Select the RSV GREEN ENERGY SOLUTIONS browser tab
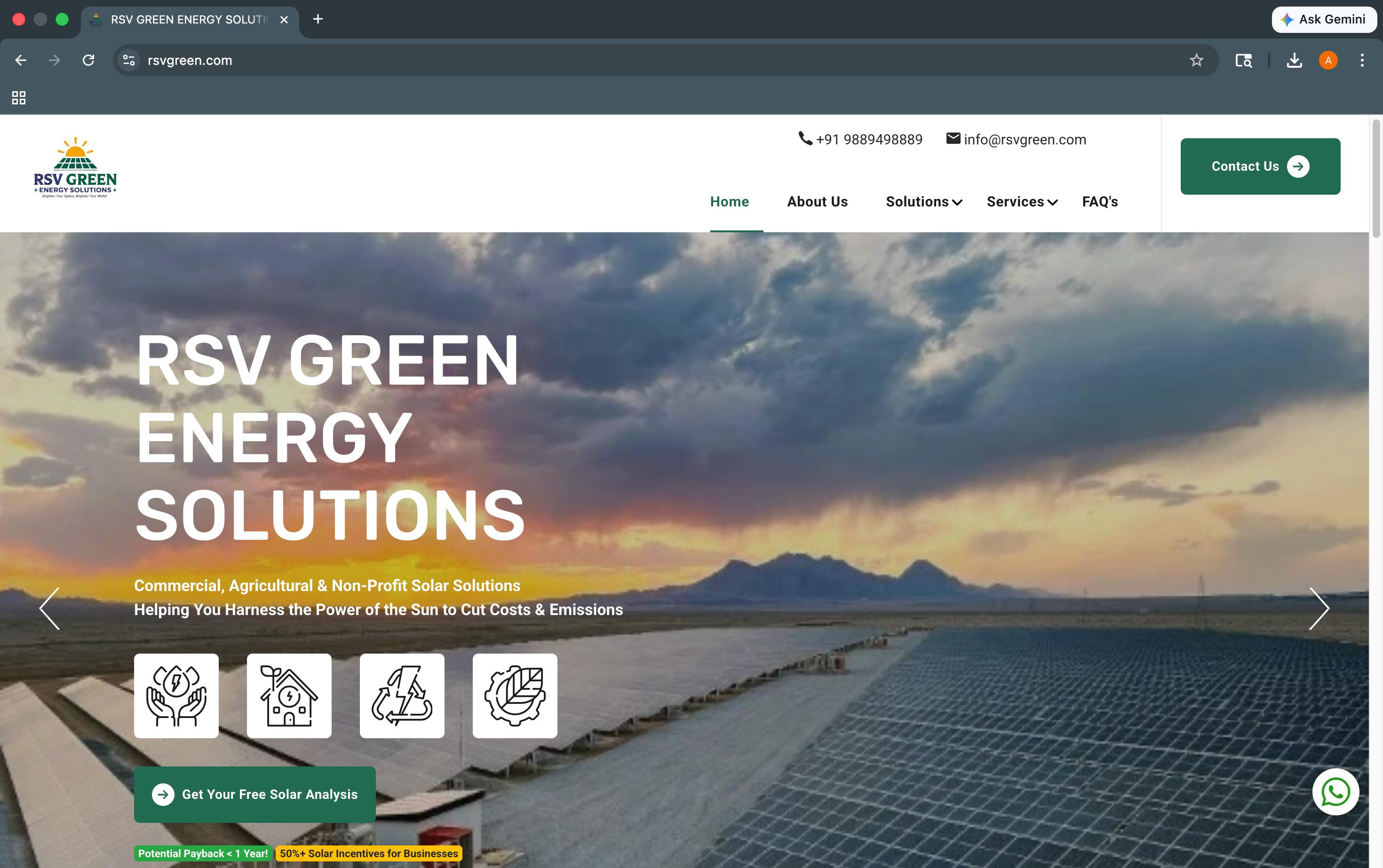This screenshot has height=868, width=1383. [190, 20]
